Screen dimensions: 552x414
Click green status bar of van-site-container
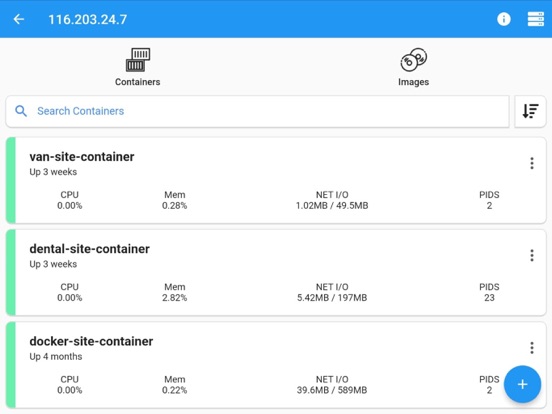coord(11,180)
